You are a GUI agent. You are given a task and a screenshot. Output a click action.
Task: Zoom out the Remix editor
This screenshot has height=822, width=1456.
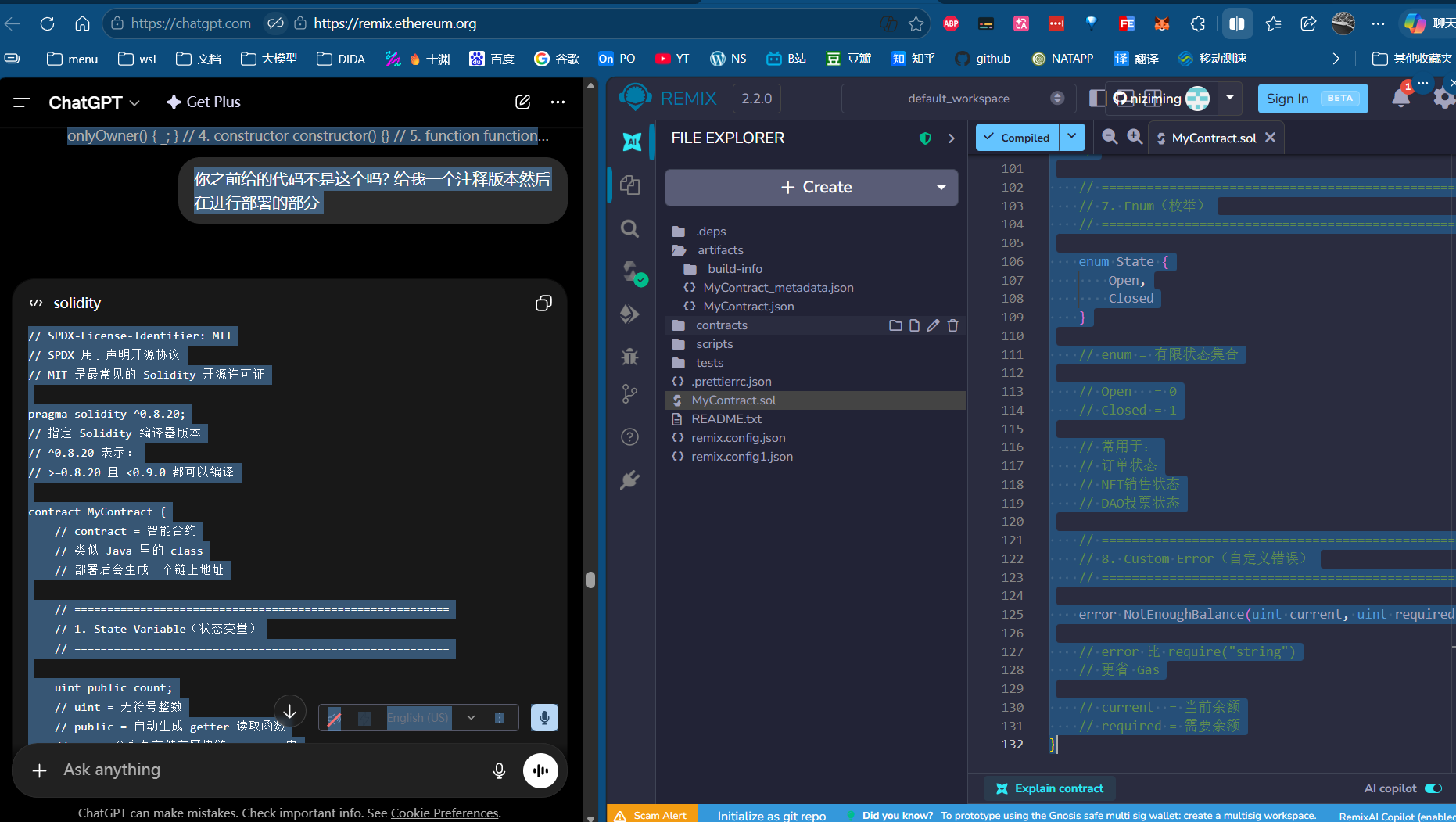point(1109,137)
